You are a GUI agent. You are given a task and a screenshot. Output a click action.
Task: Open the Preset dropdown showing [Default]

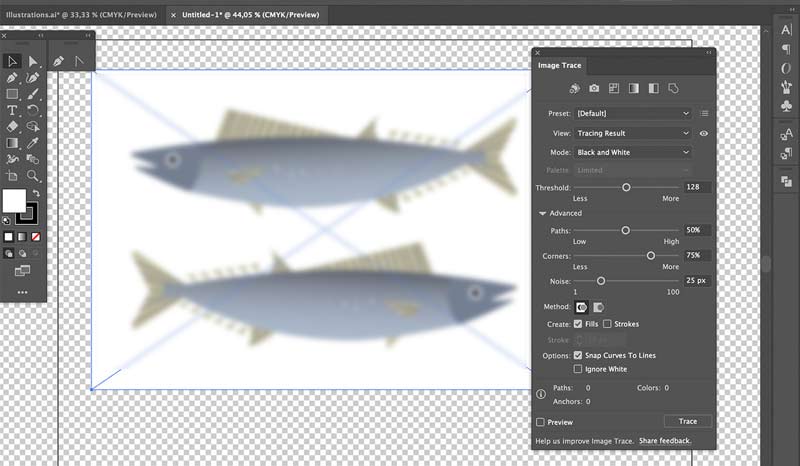coord(633,113)
